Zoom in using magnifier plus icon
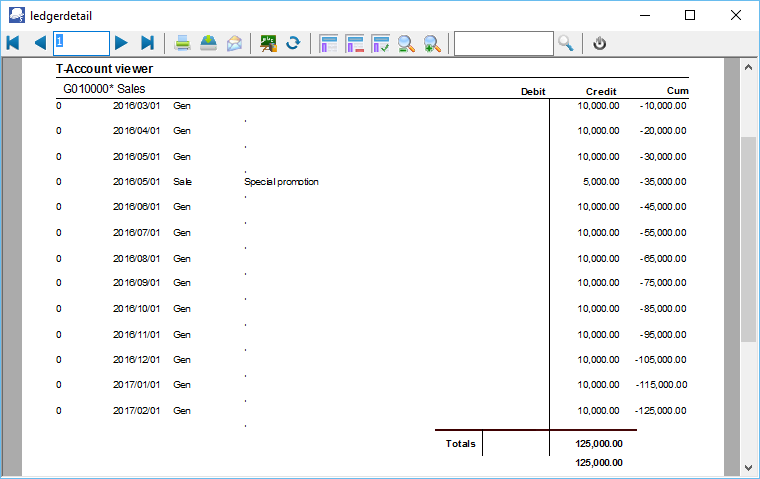 click(x=432, y=43)
